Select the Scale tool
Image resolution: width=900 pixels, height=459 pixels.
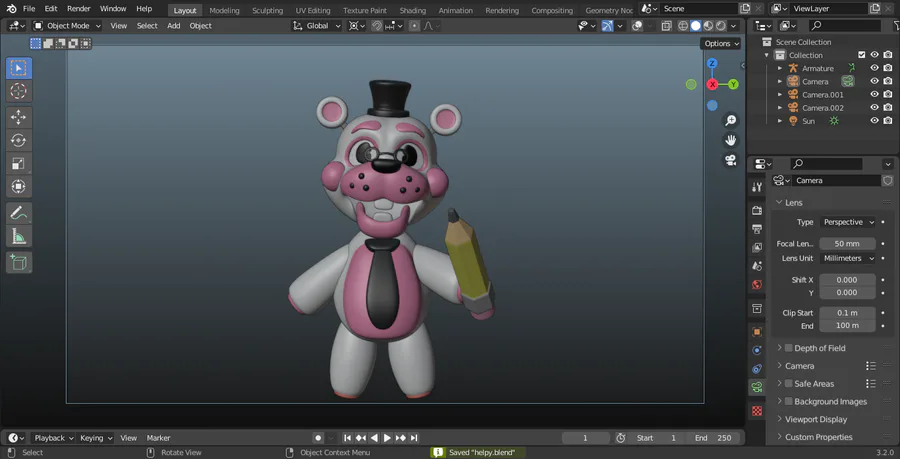[19, 163]
